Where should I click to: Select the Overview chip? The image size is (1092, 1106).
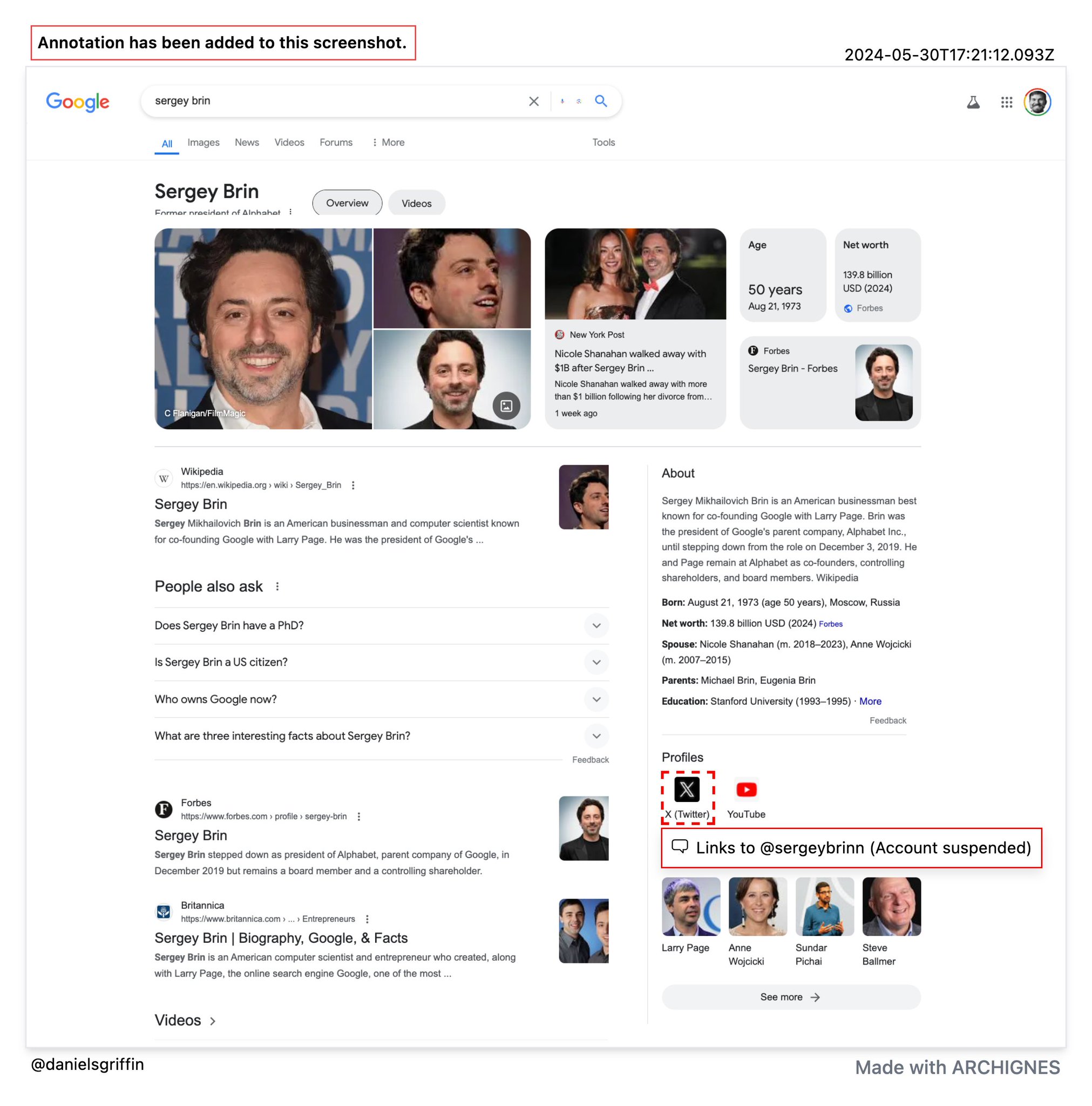tap(347, 203)
